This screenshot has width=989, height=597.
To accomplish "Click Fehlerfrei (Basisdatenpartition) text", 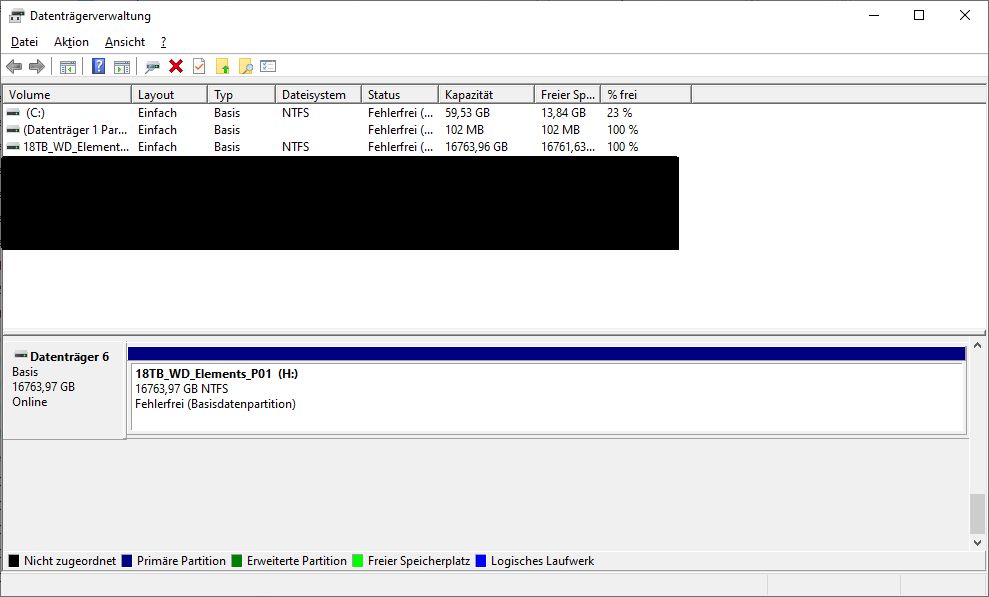I will [x=215, y=404].
